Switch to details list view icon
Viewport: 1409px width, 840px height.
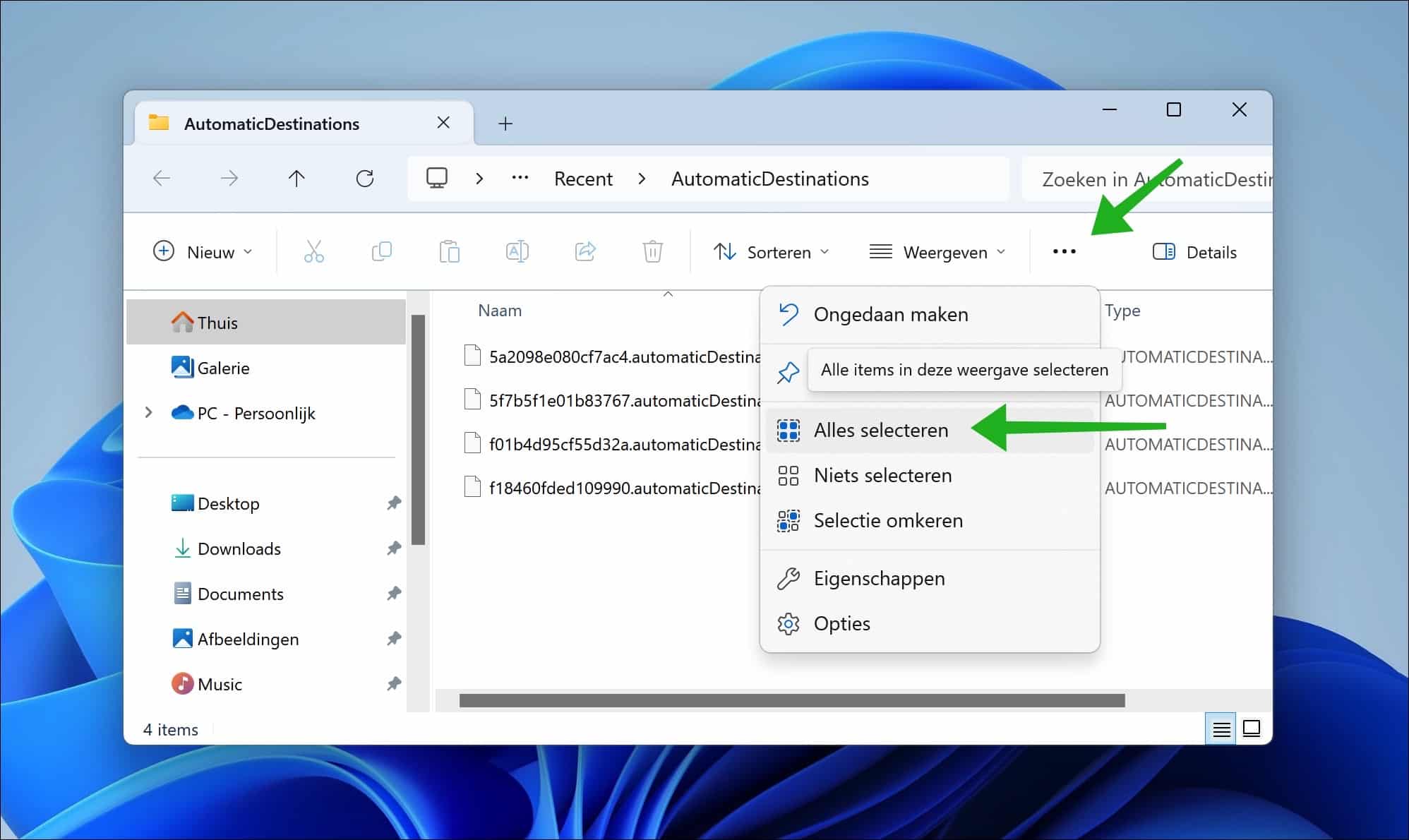coord(1221,728)
